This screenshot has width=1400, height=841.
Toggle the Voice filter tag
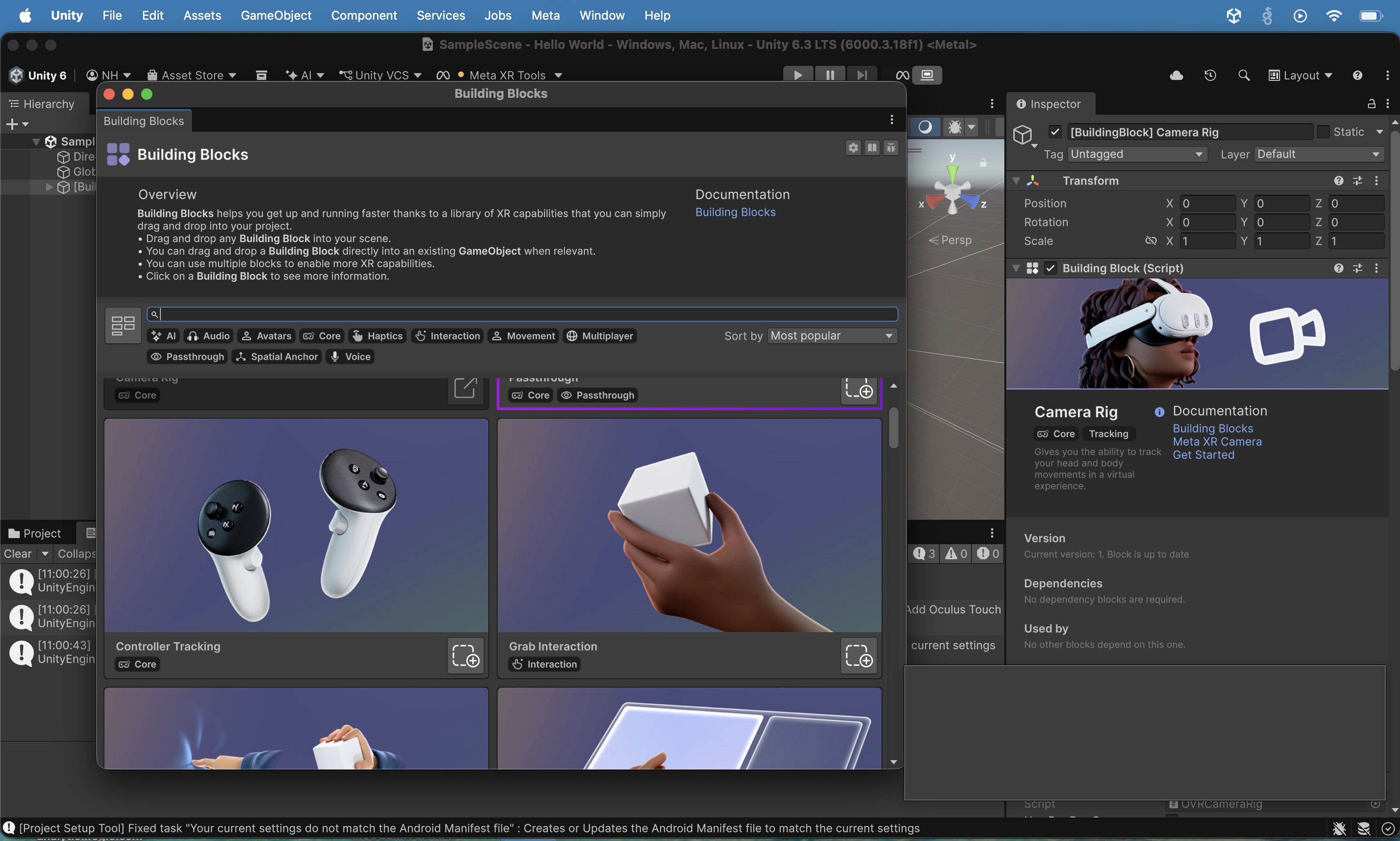[x=350, y=357]
